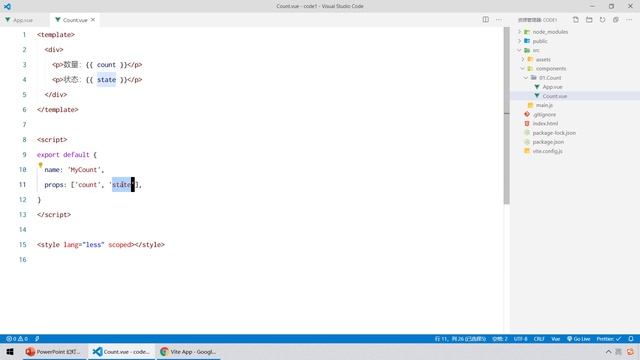Click the New File icon in explorer
This screenshot has height=360, width=640.
click(x=576, y=20)
